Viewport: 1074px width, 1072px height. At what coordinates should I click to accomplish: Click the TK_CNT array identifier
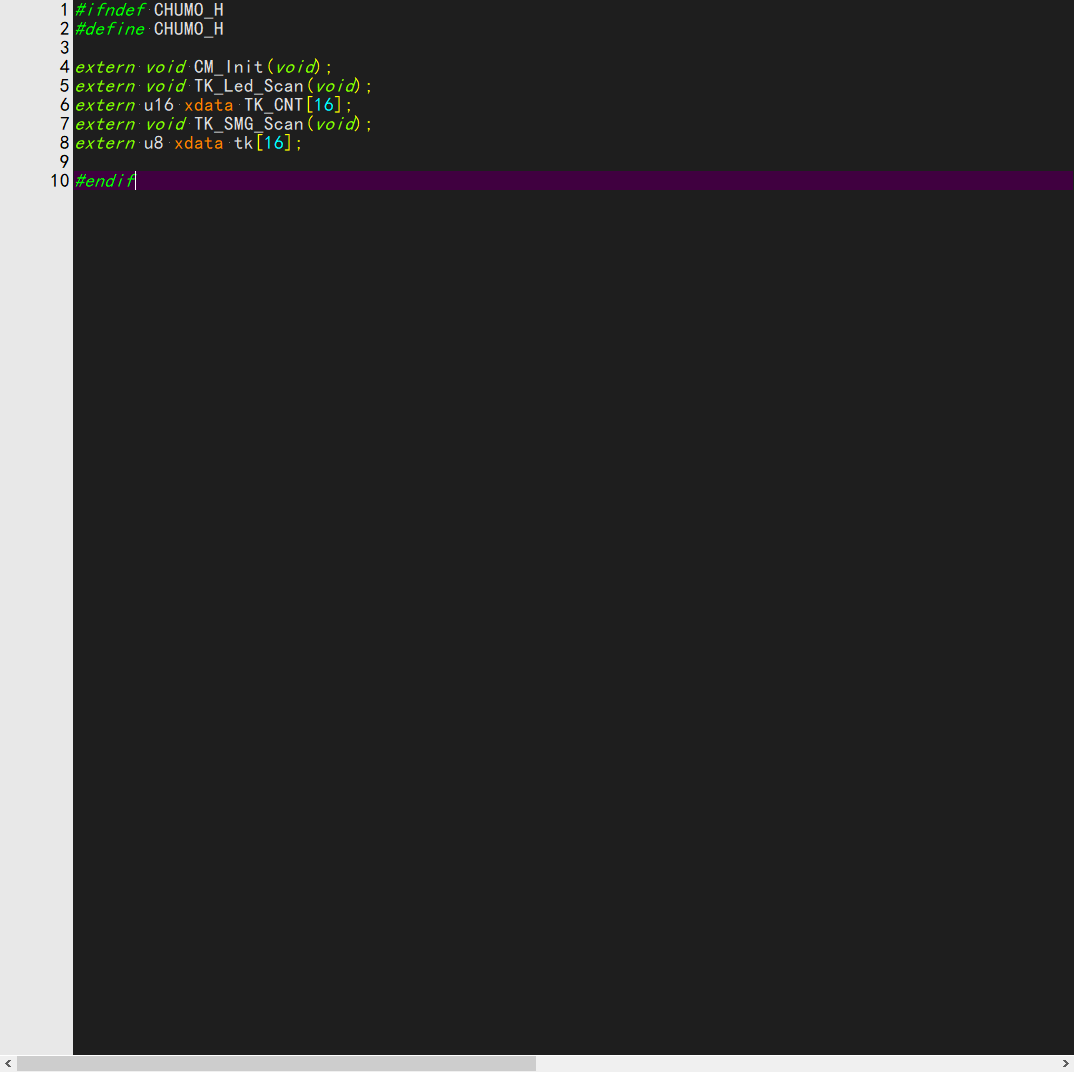273,105
